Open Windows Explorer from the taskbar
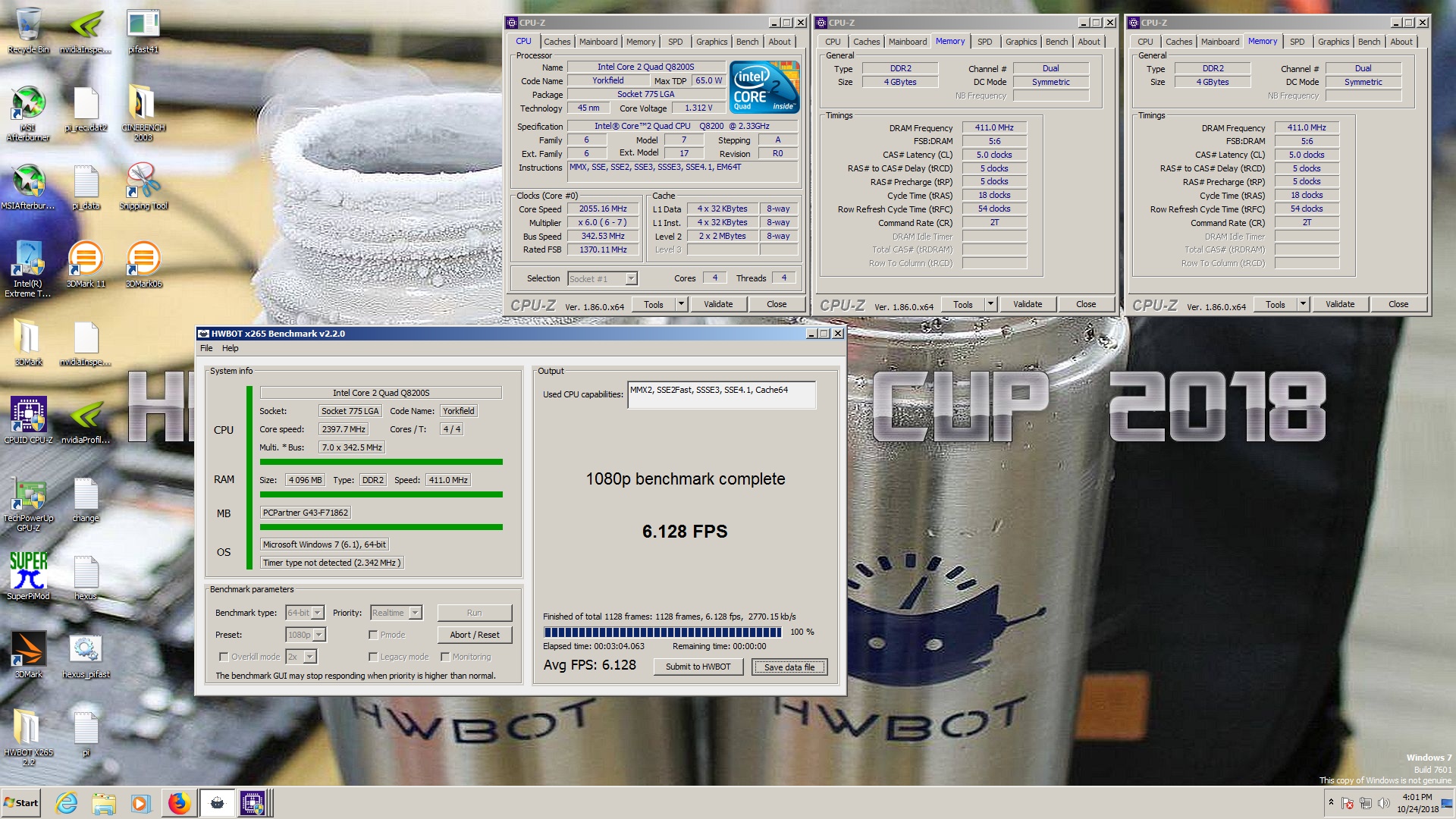This screenshot has height=819, width=1456. (x=104, y=803)
